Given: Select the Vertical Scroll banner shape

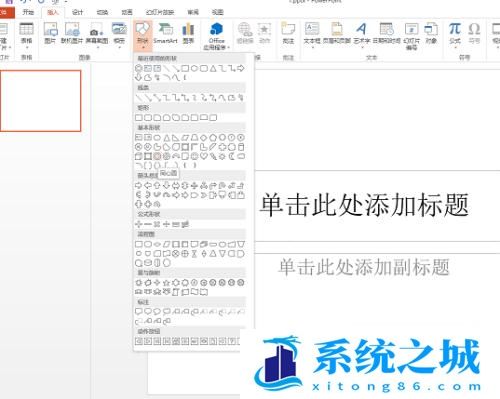Looking at the screenshot, I should pos(176,292).
